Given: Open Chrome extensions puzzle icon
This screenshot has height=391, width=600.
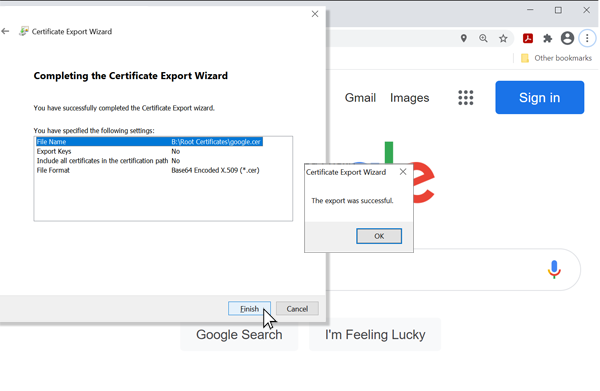Looking at the screenshot, I should (548, 38).
